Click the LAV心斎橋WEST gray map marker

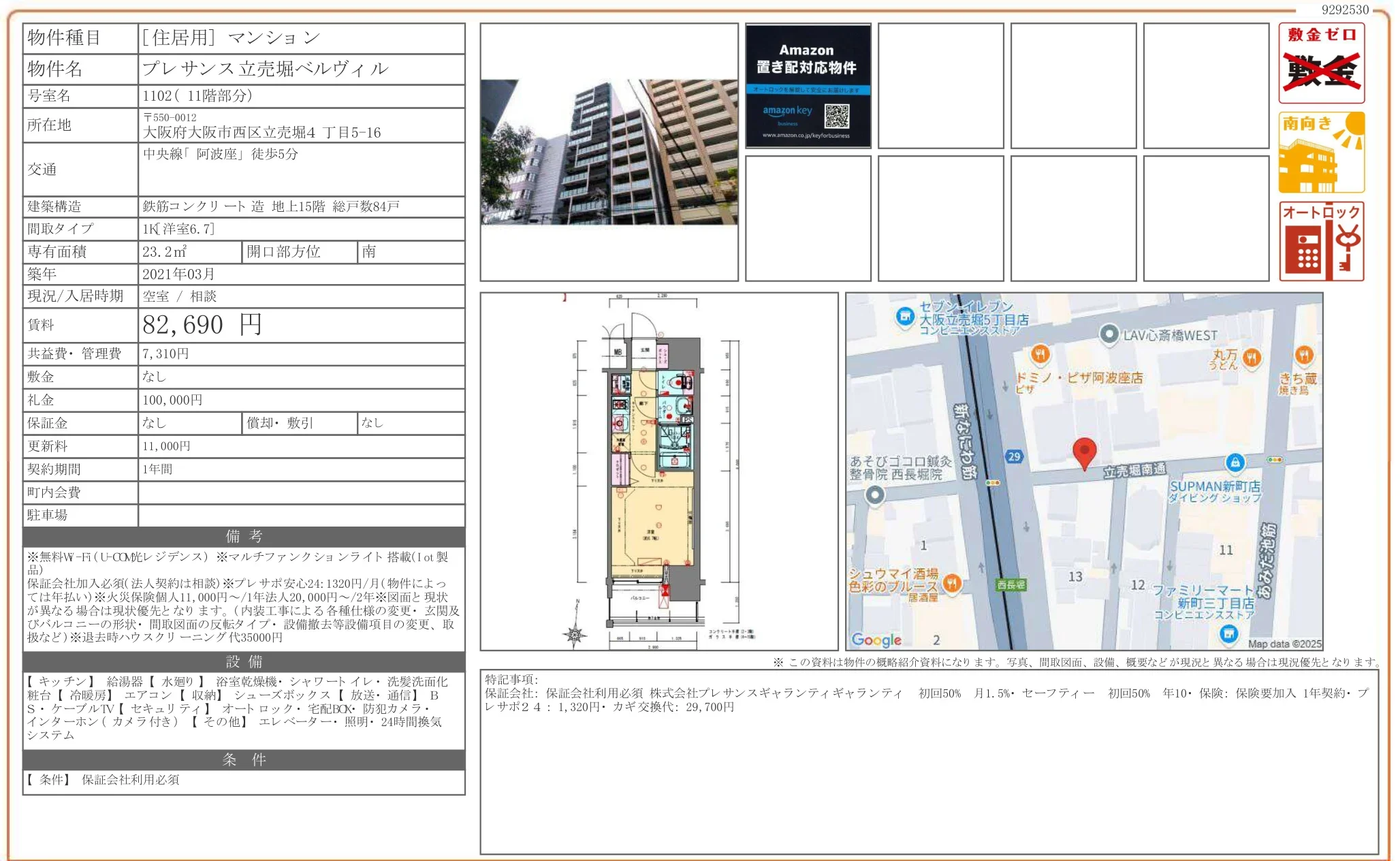(x=1109, y=334)
